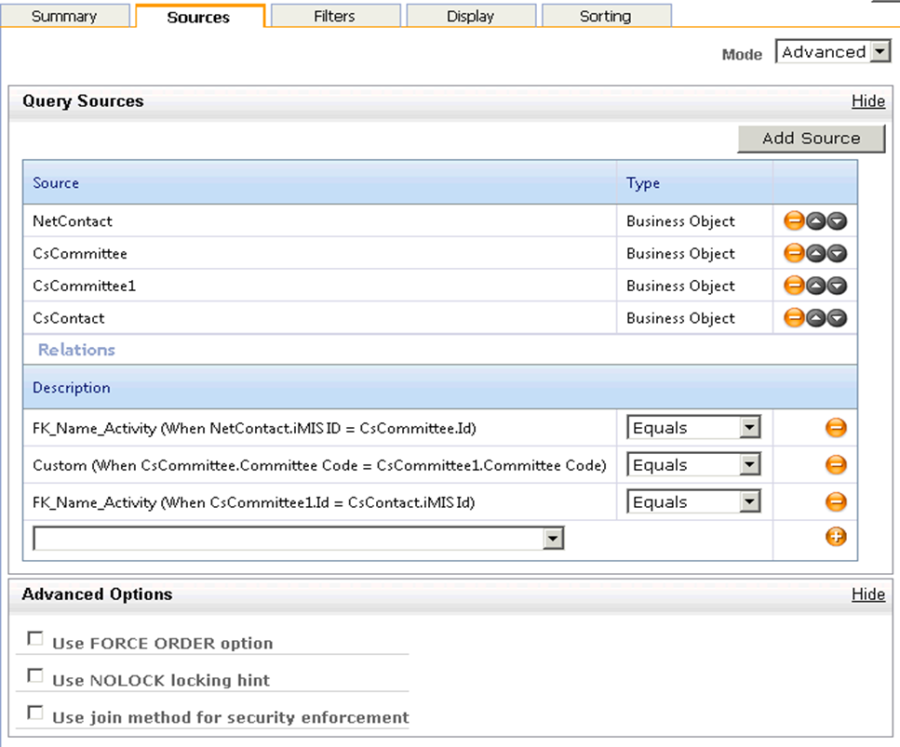Viewport: 900px width, 747px height.
Task: Toggle Use join method for security enforcement
Action: point(36,714)
